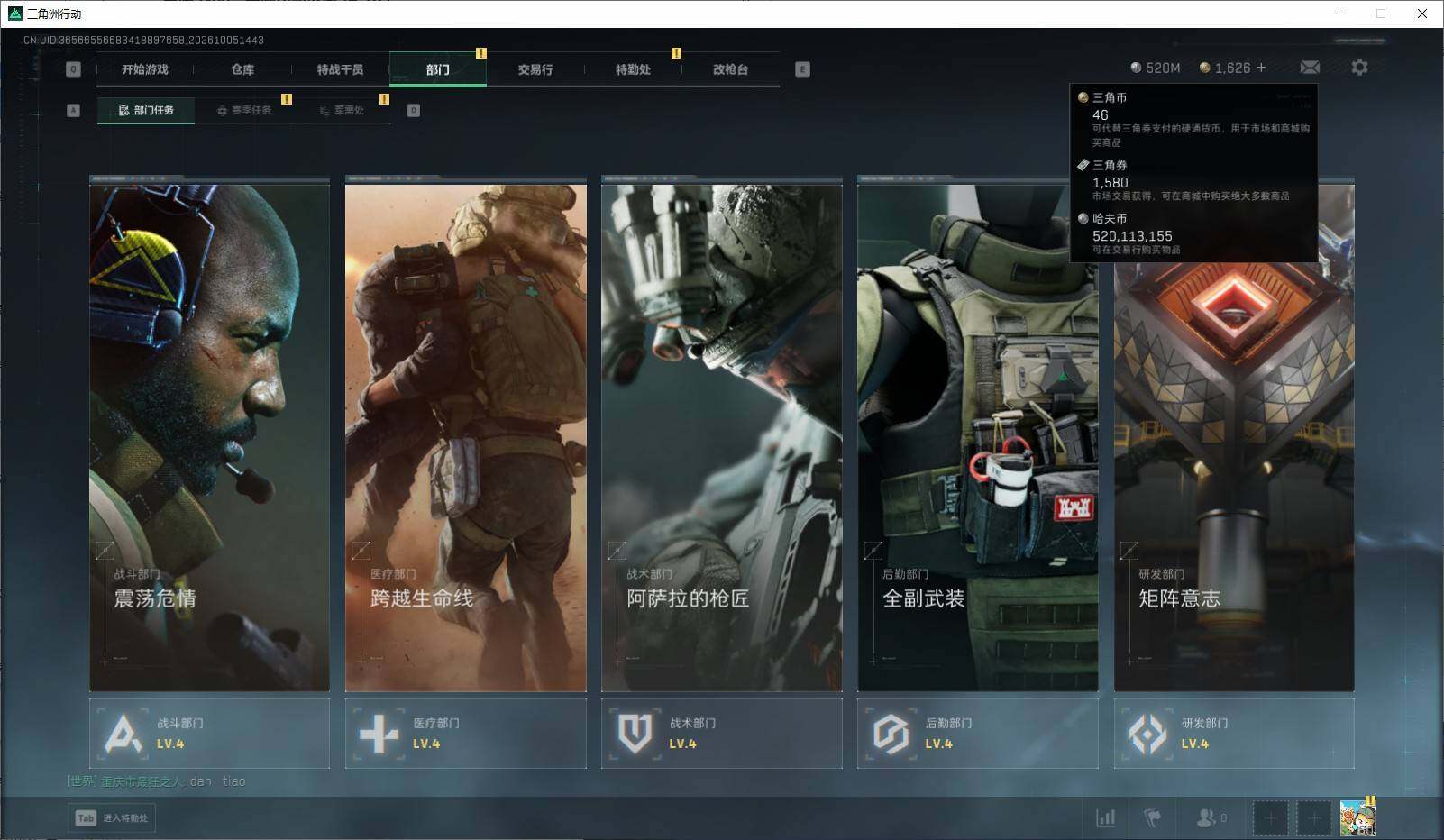Open the mail inbox envelope icon
The height and width of the screenshot is (840, 1444).
click(1310, 68)
